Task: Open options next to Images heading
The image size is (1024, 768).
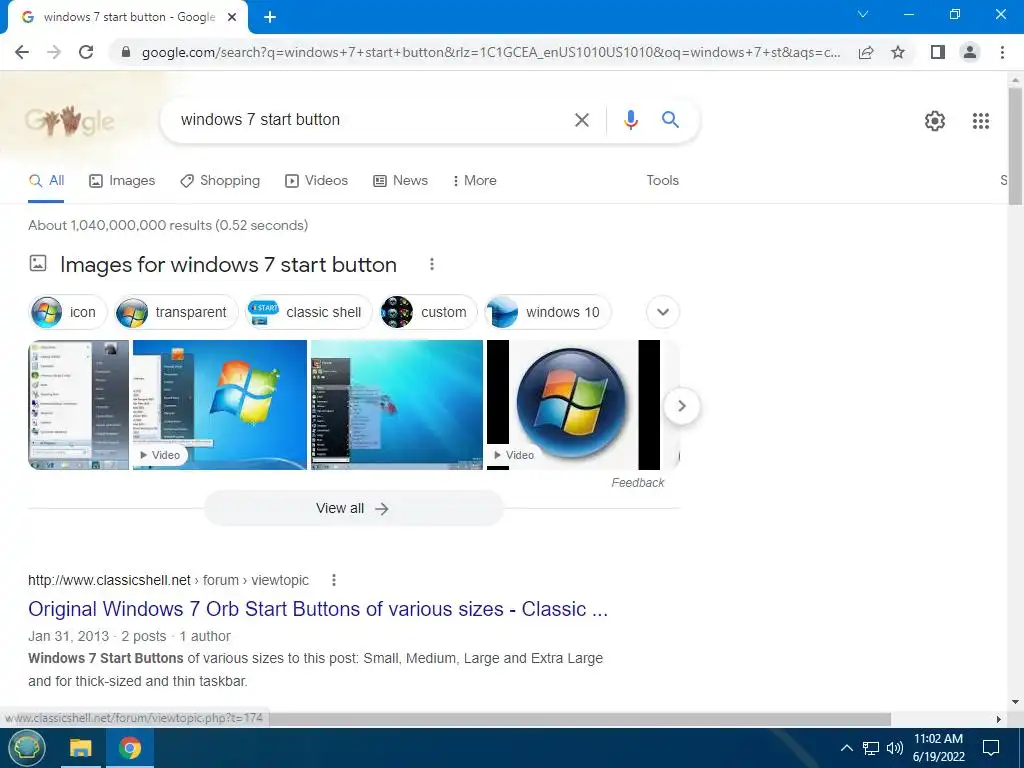Action: (431, 264)
